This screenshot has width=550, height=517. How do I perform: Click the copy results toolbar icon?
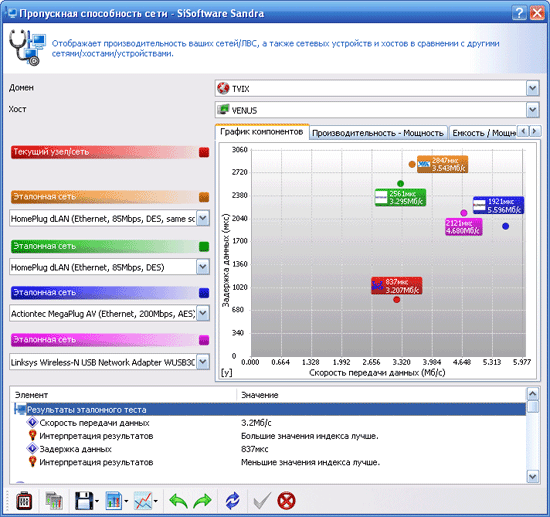[54, 501]
